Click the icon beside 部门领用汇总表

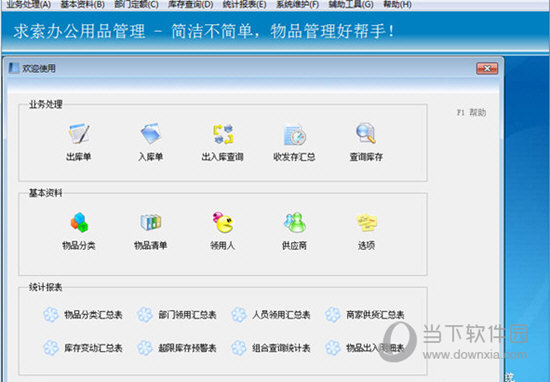click(145, 315)
